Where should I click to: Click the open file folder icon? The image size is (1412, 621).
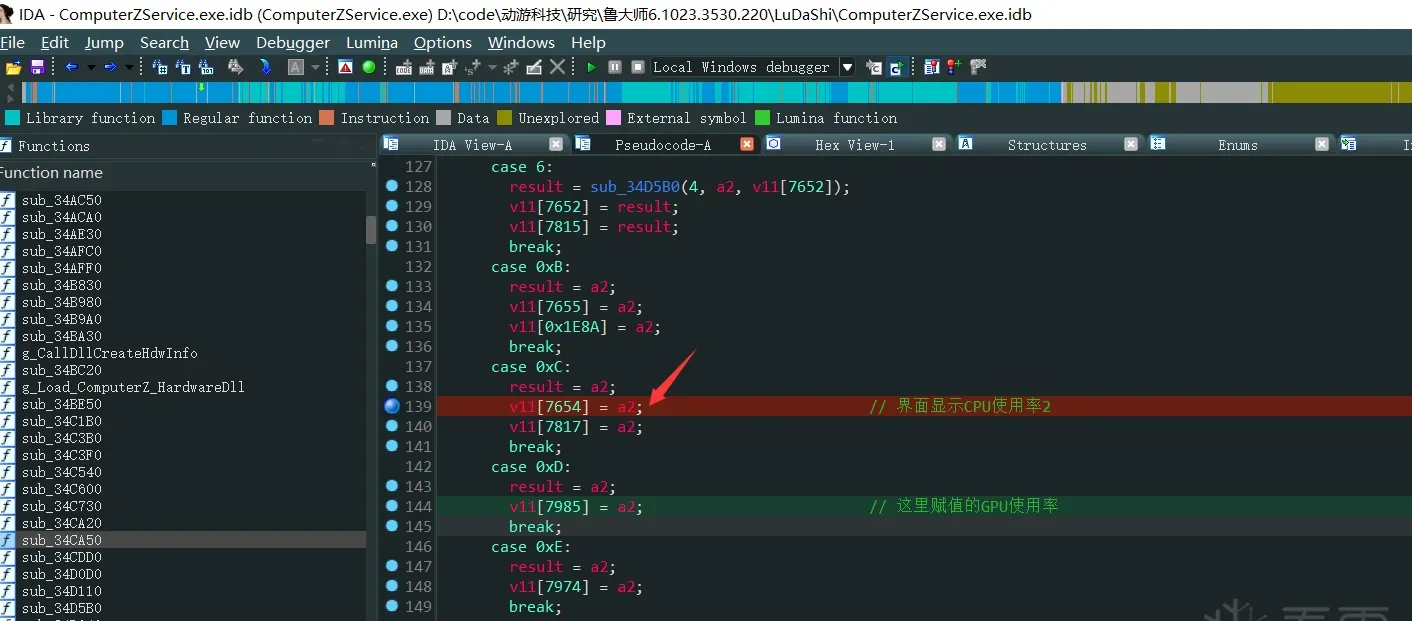coord(13,67)
